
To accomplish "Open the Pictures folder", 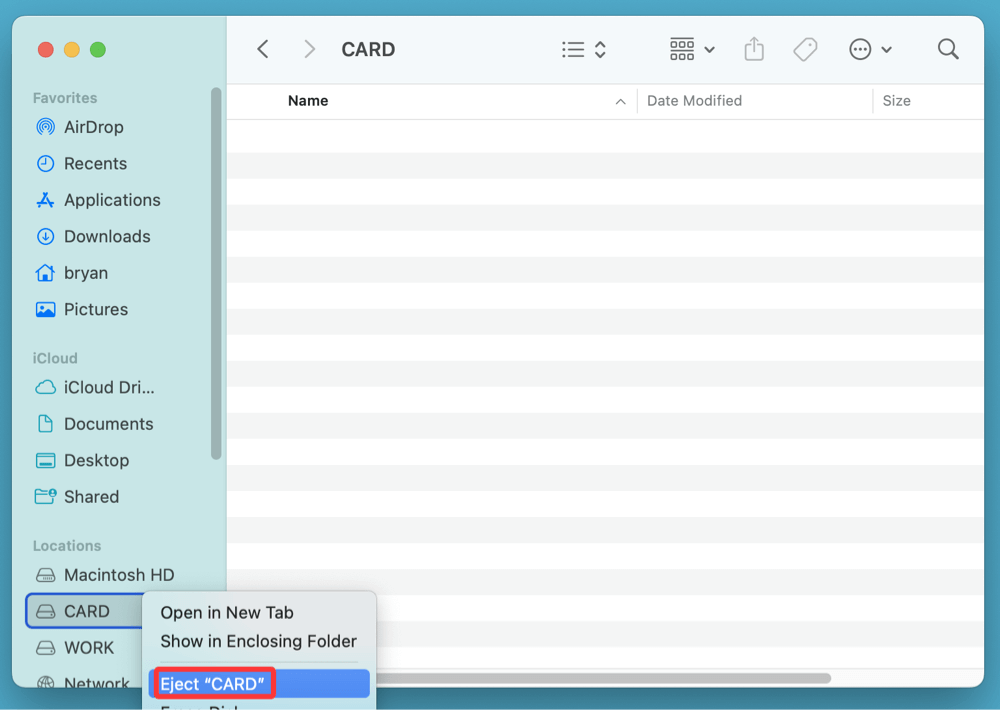I will 93,309.
